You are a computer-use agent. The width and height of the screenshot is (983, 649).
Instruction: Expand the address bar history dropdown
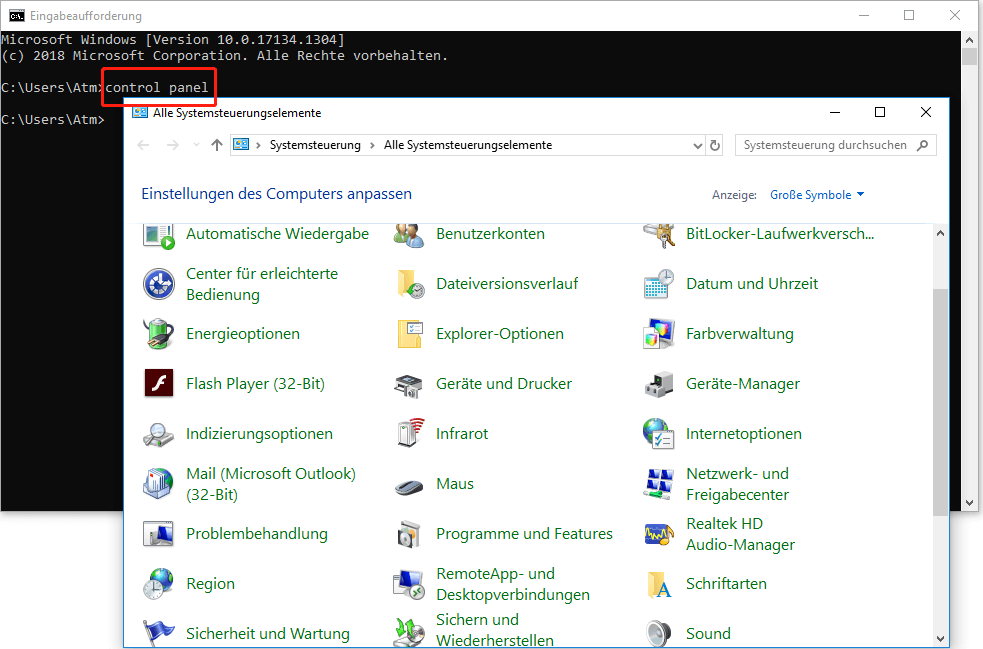click(698, 145)
